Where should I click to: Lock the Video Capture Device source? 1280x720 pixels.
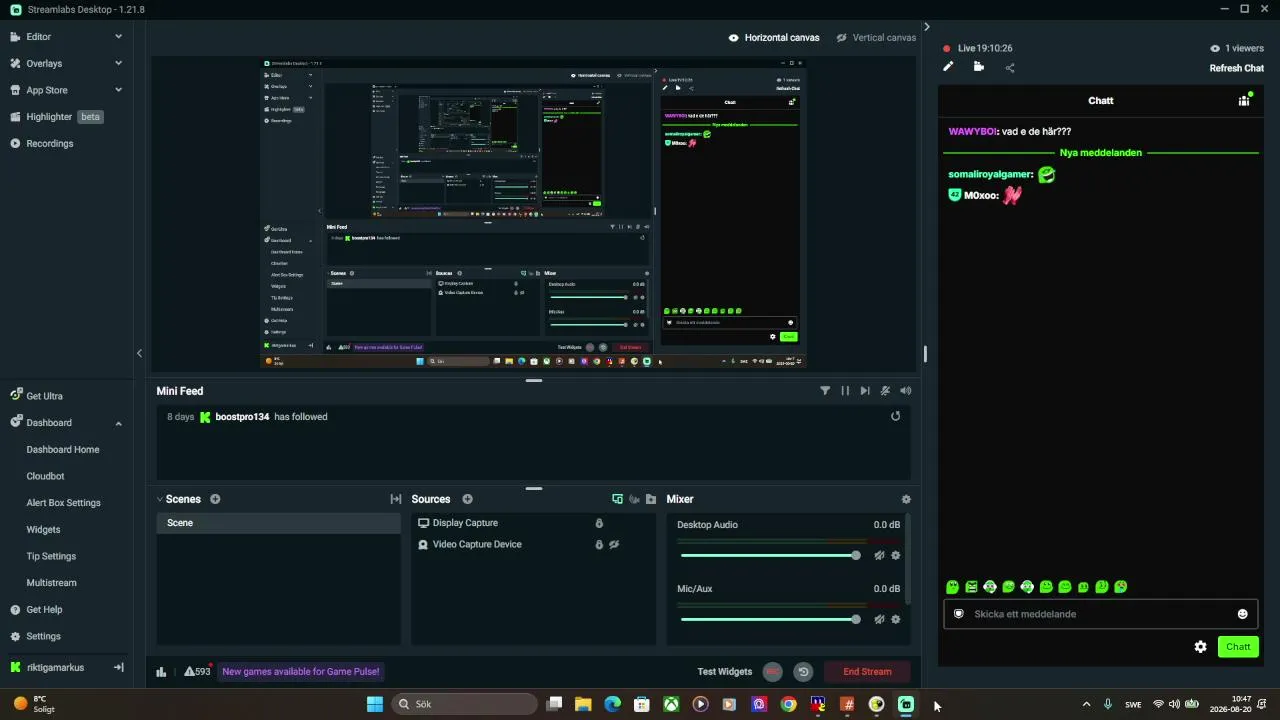[x=599, y=544]
